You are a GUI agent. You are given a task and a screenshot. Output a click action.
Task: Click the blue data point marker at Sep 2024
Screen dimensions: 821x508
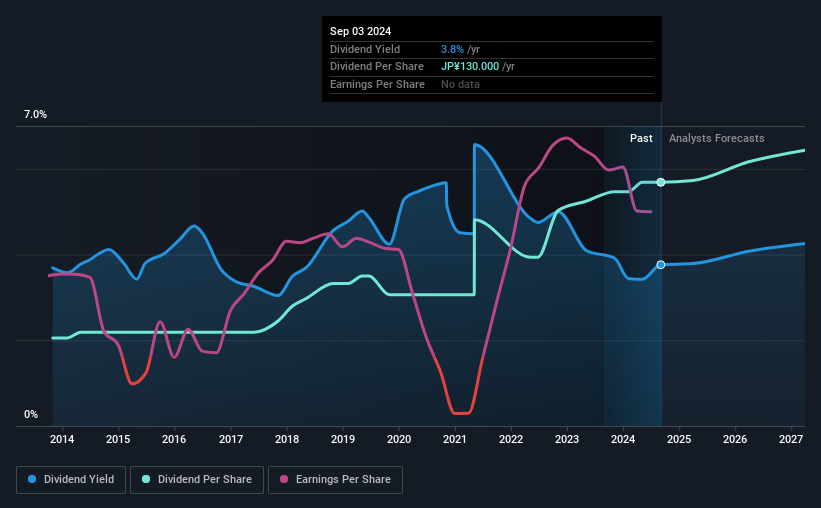[661, 265]
